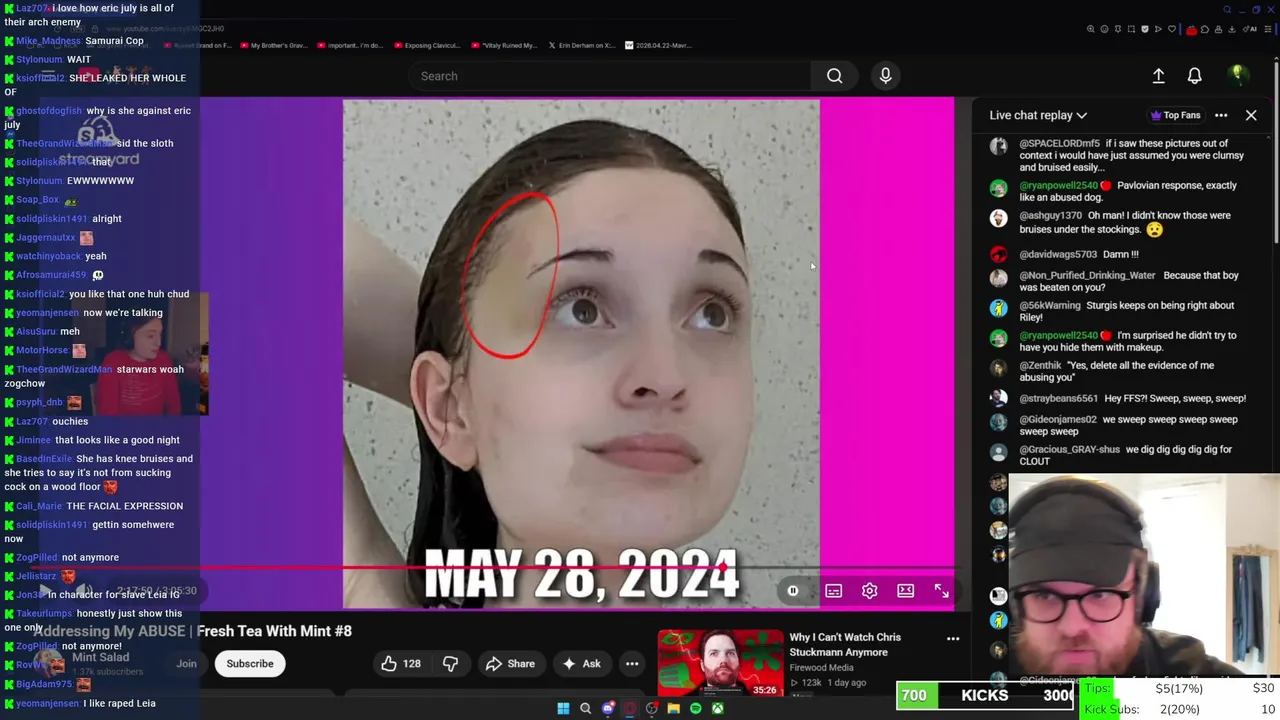This screenshot has height=720, width=1280.
Task: Open options for the Chris Stuckmann suggestion
Action: pyautogui.click(x=953, y=638)
